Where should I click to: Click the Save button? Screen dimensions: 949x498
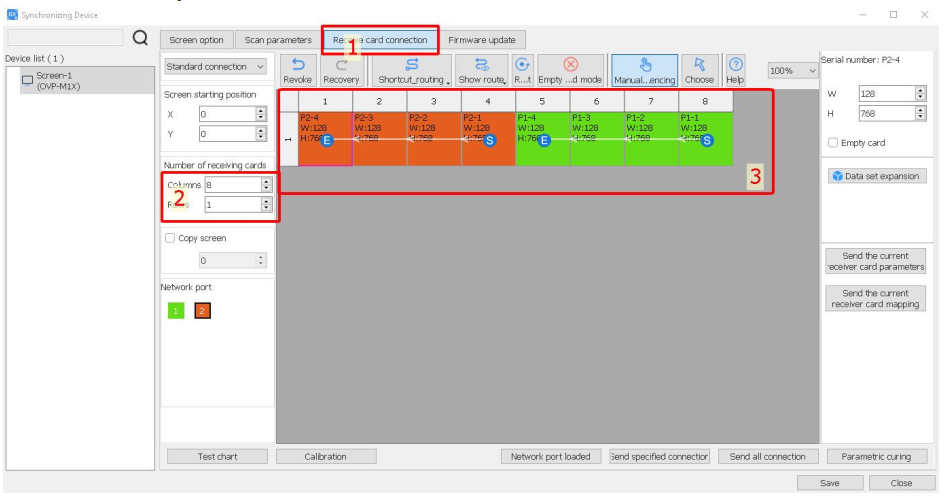(830, 483)
